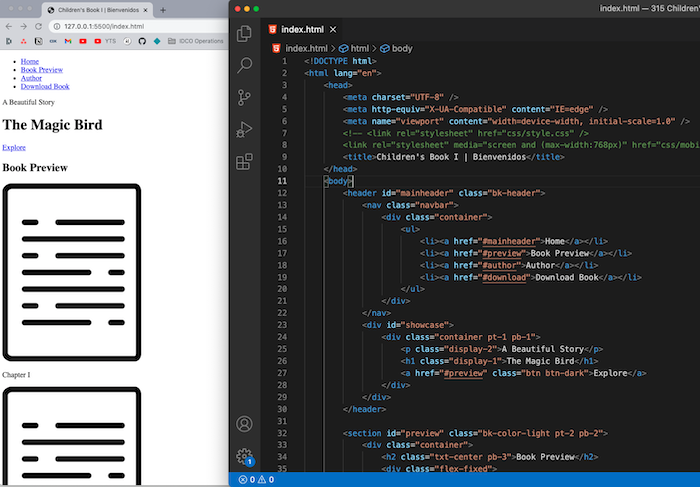This screenshot has height=487, width=700.
Task: Click the errors and warnings status indicator
Action: (x=256, y=479)
